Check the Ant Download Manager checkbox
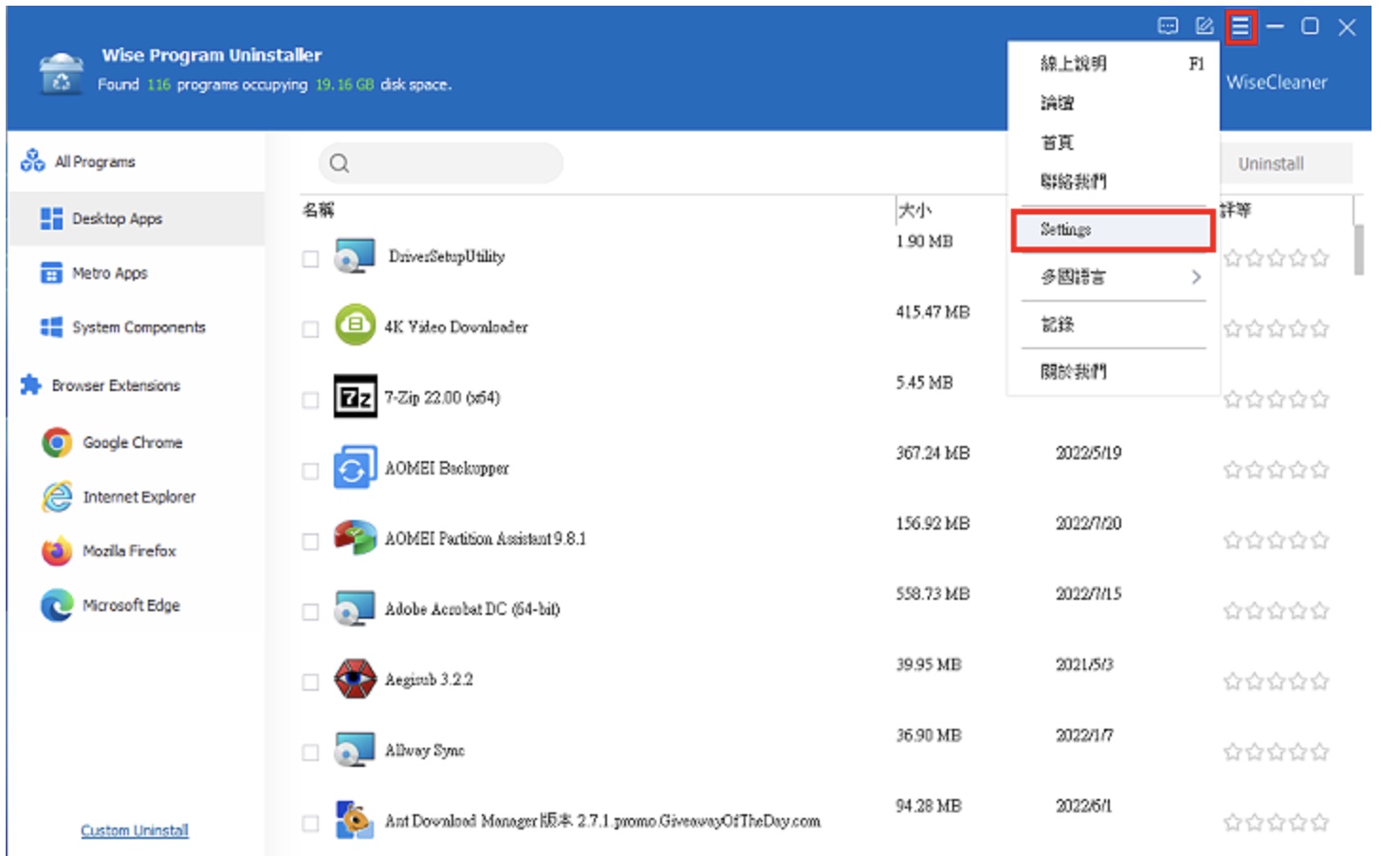Screen dimensions: 1400x856 [x=310, y=824]
